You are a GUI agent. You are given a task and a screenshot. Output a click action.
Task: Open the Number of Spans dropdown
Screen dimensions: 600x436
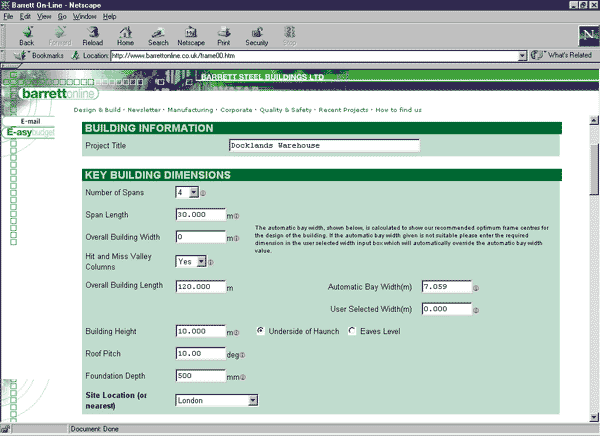coord(185,193)
